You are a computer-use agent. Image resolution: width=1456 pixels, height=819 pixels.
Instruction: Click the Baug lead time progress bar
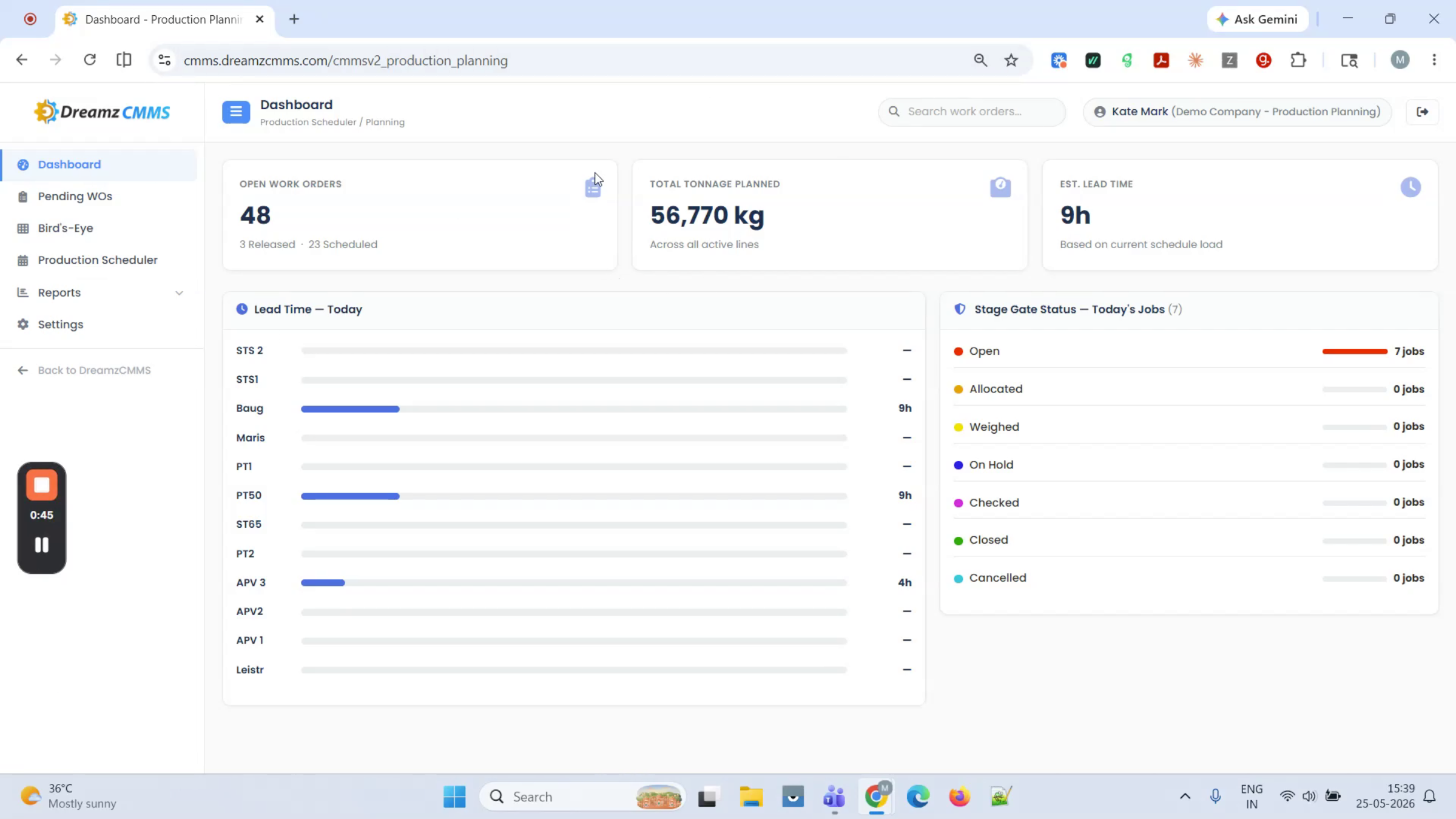[574, 409]
